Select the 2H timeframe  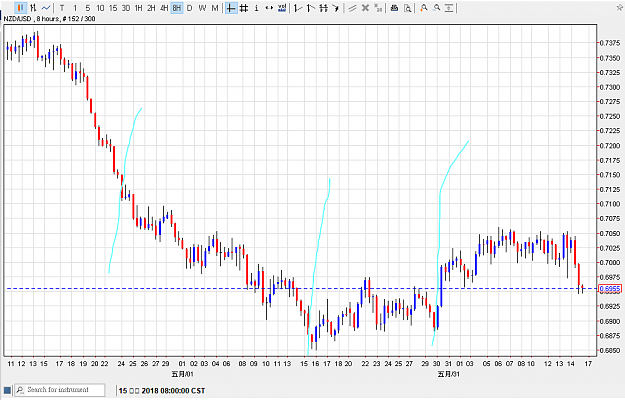151,8
